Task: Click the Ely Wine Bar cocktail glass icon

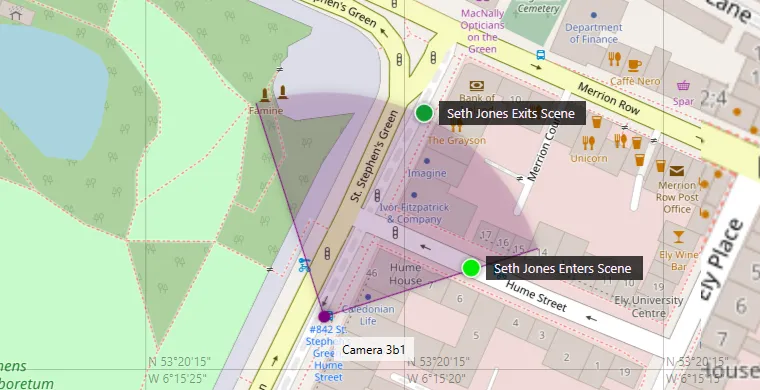Action: pyautogui.click(x=679, y=237)
